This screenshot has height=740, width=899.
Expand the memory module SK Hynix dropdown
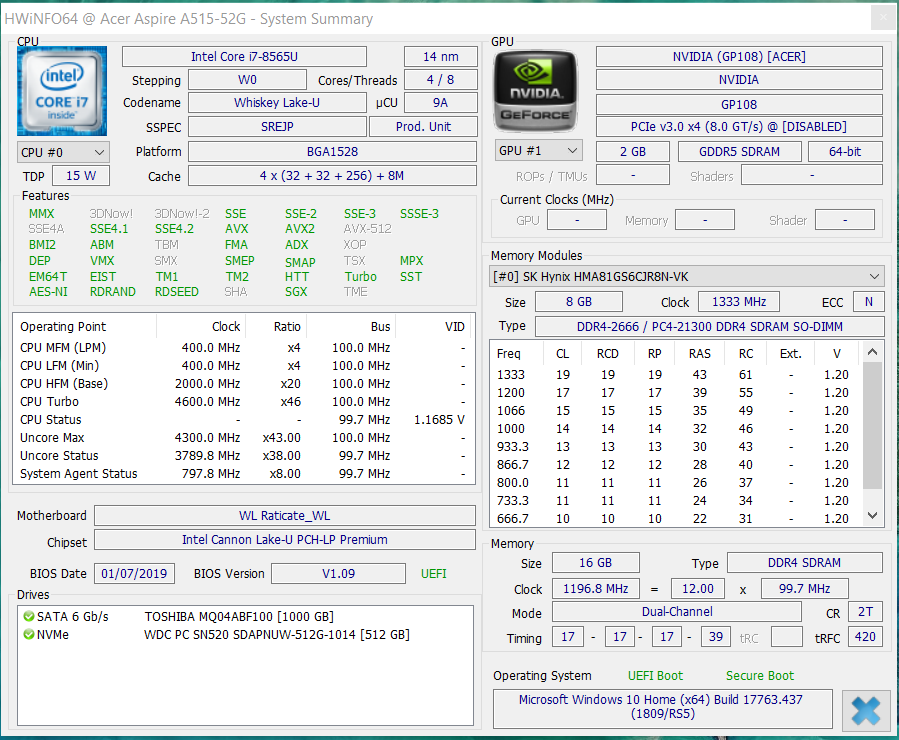686,277
